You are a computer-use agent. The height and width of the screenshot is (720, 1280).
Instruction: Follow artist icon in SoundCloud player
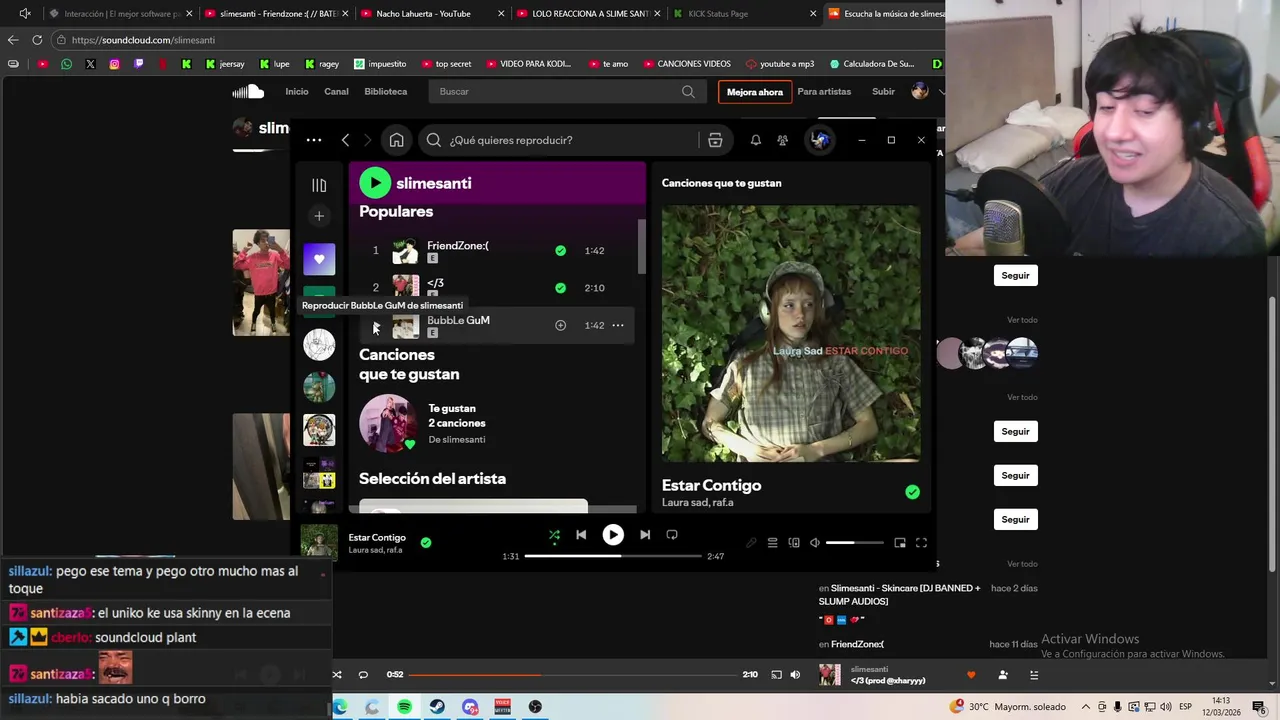tap(1003, 675)
